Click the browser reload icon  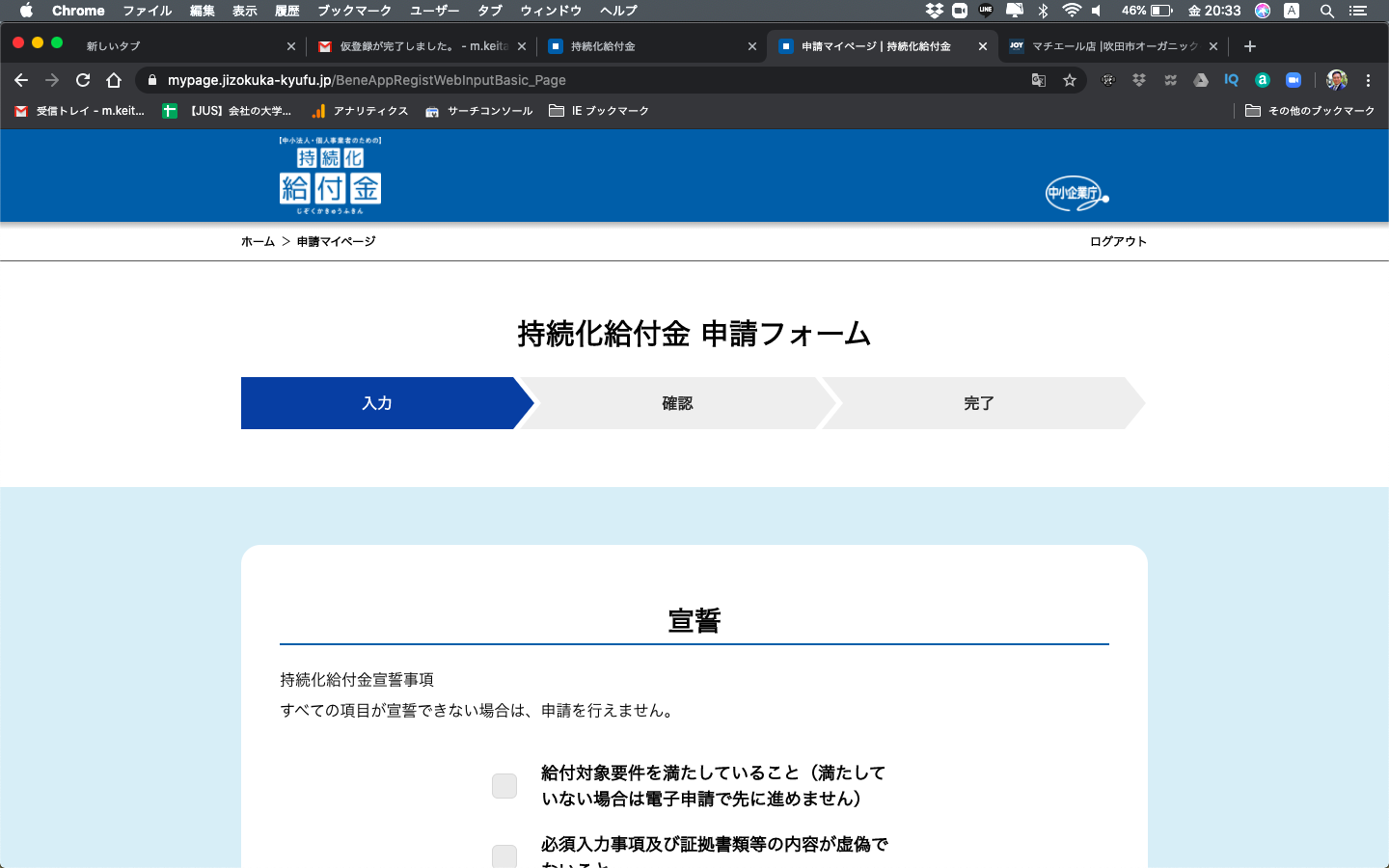tap(83, 80)
